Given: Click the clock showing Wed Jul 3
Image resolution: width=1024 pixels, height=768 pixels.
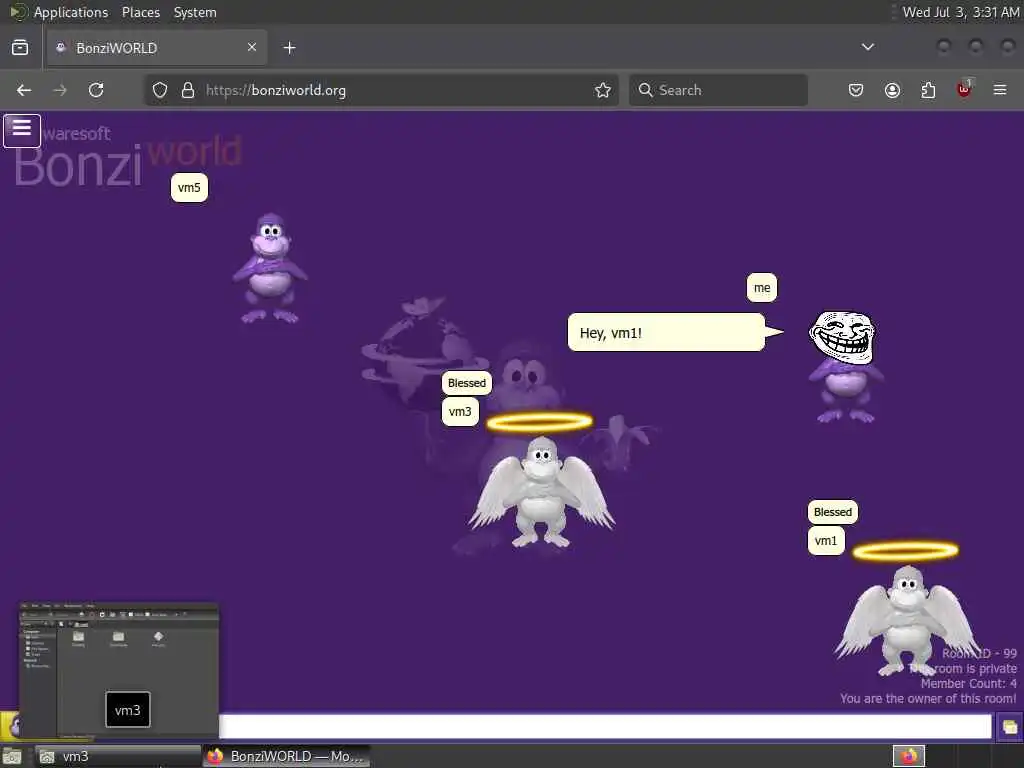Looking at the screenshot, I should 961,12.
